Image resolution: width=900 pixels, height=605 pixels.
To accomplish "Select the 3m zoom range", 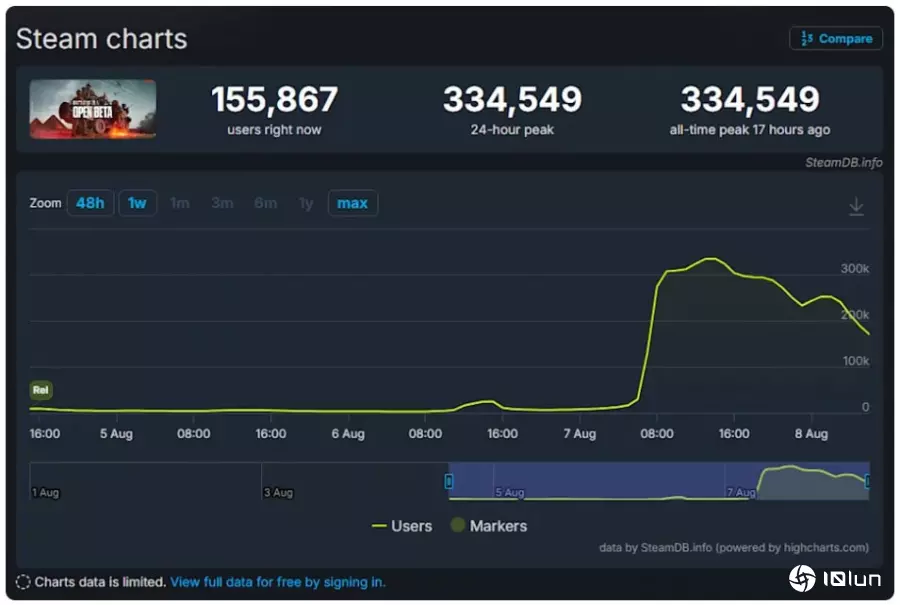I will click(222, 203).
